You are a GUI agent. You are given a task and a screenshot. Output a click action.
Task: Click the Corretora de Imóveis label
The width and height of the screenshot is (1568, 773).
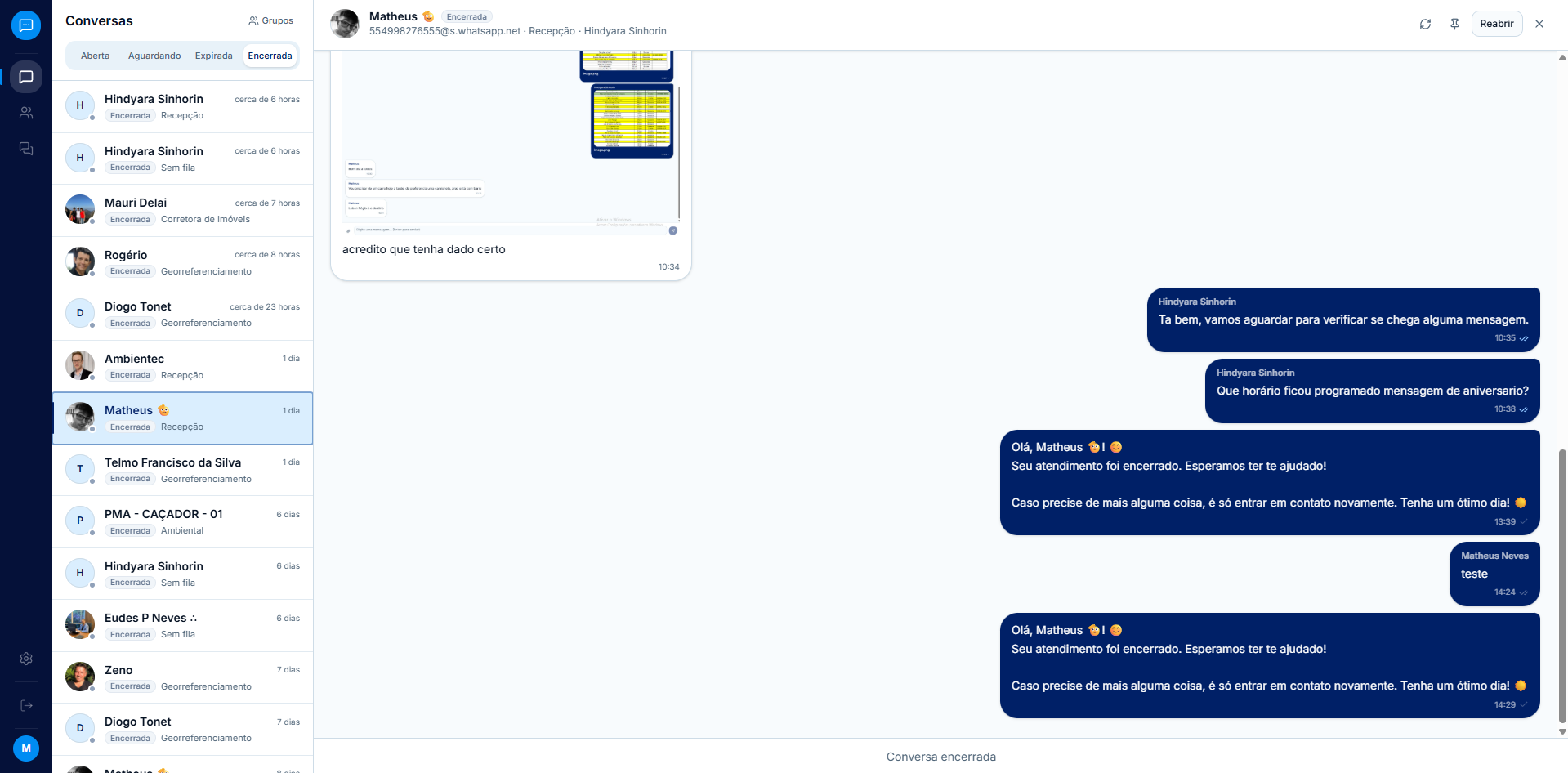[x=205, y=219]
